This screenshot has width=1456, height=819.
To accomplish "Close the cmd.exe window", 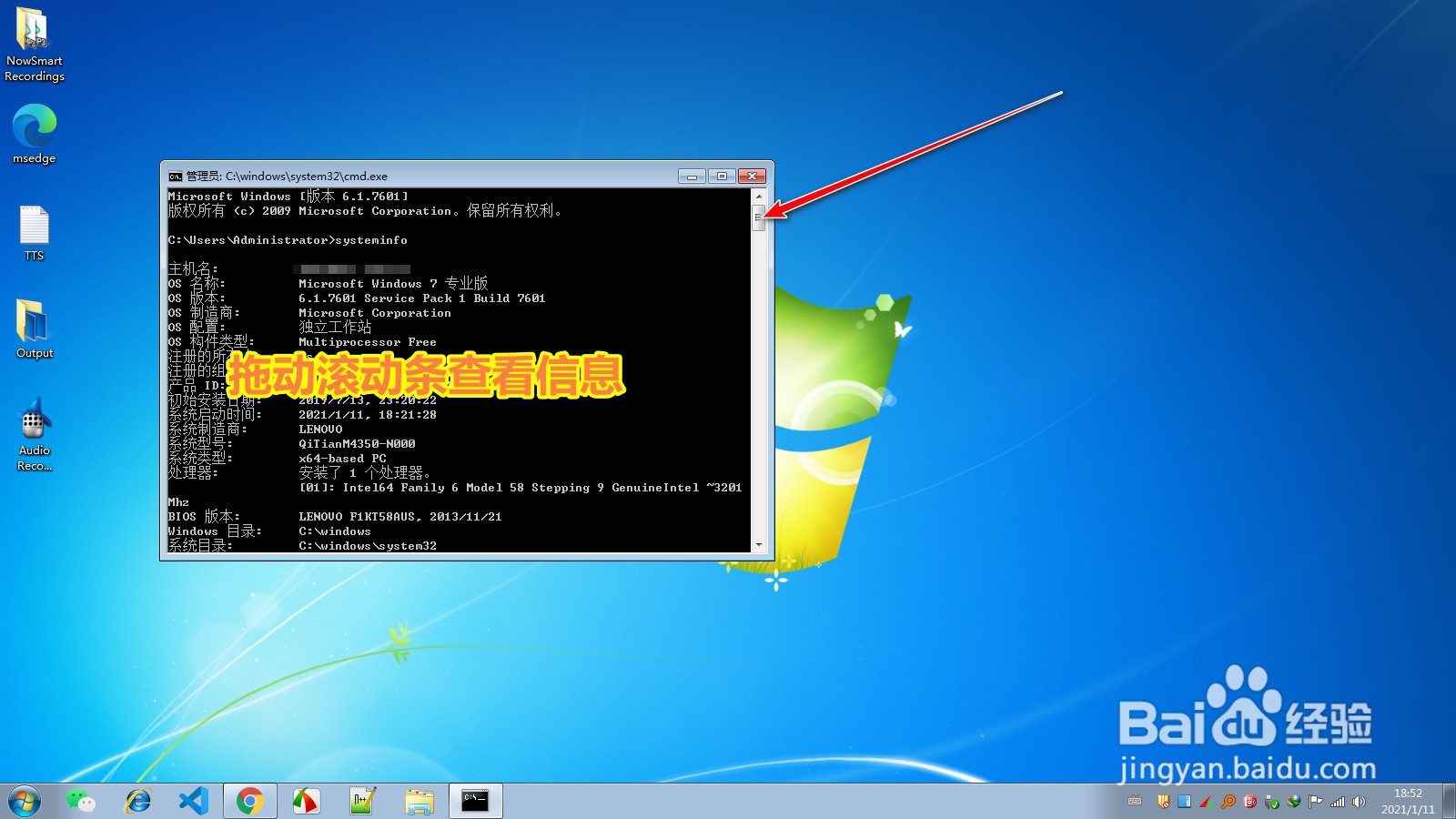I will pyautogui.click(x=752, y=176).
